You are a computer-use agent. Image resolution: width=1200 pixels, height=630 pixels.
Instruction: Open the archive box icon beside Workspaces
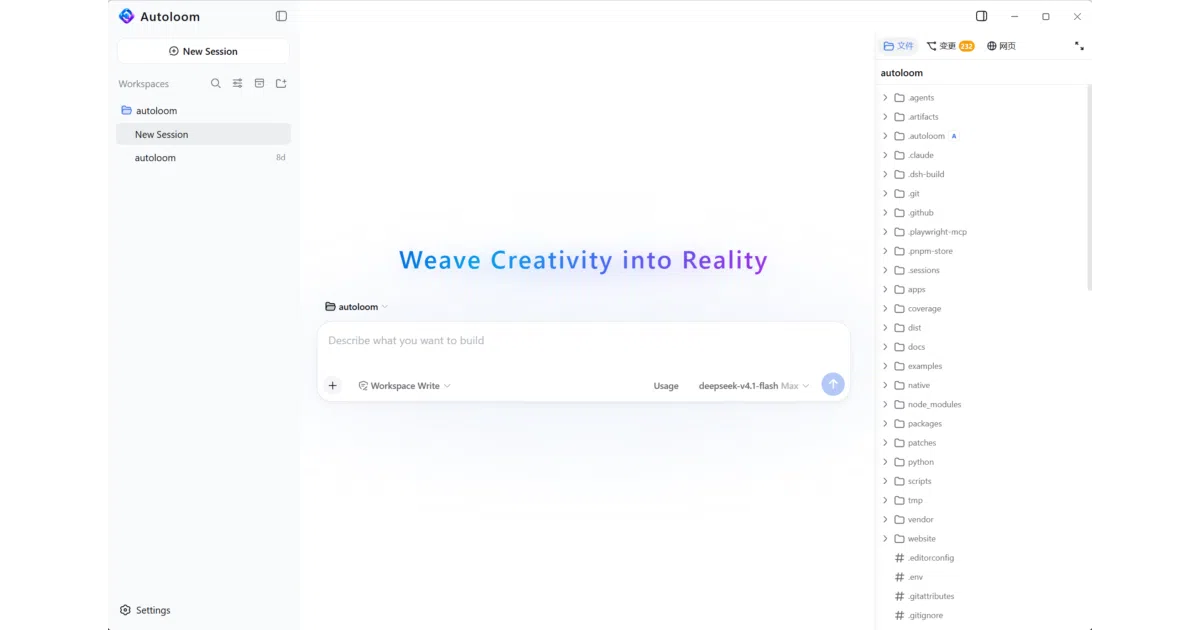[260, 84]
